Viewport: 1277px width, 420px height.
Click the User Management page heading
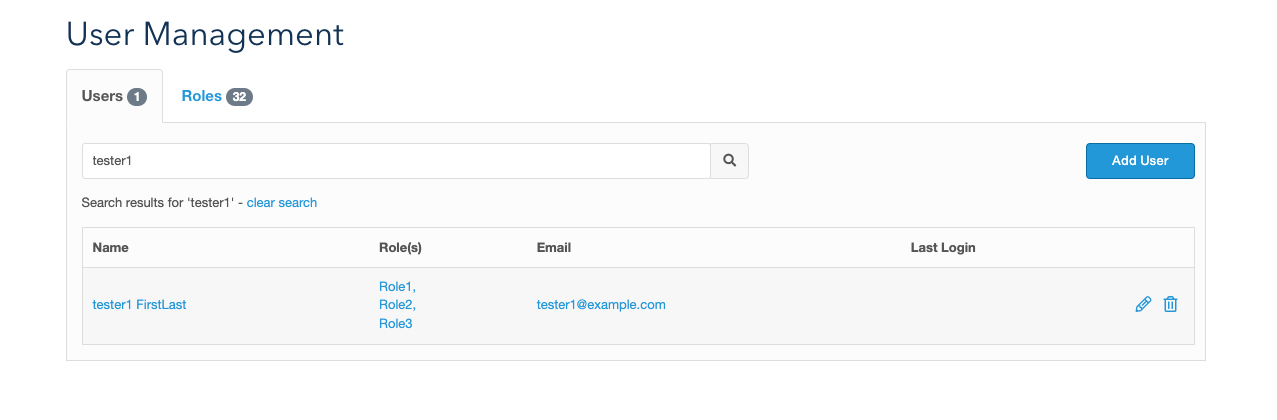point(205,34)
